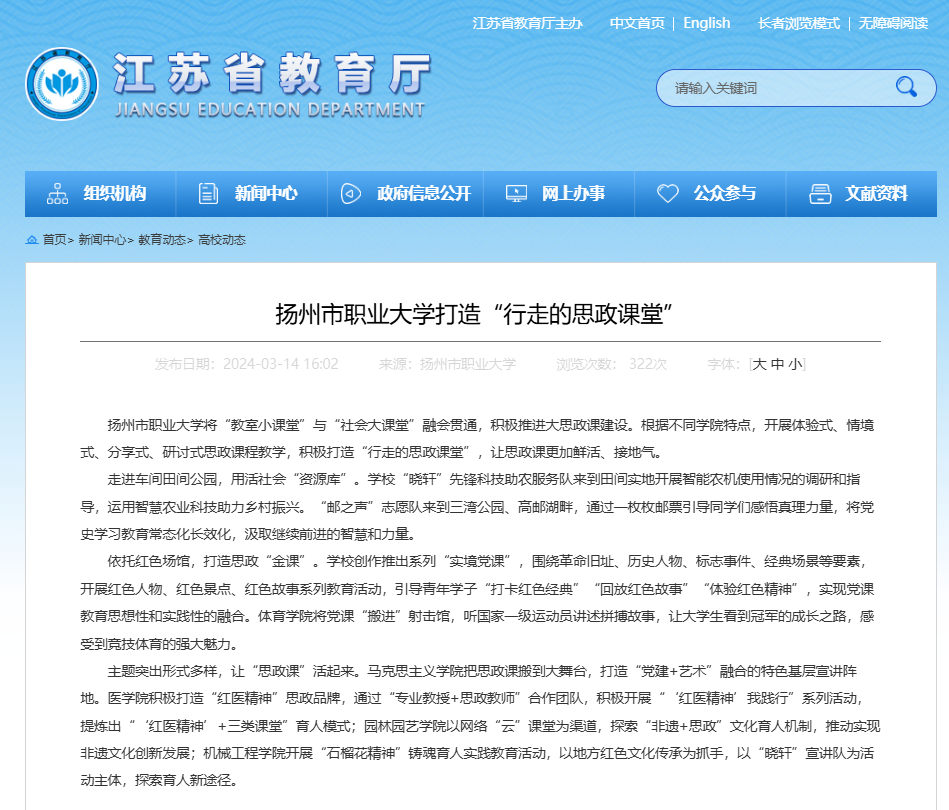Click the 网上办事 monitor icon

click(517, 194)
